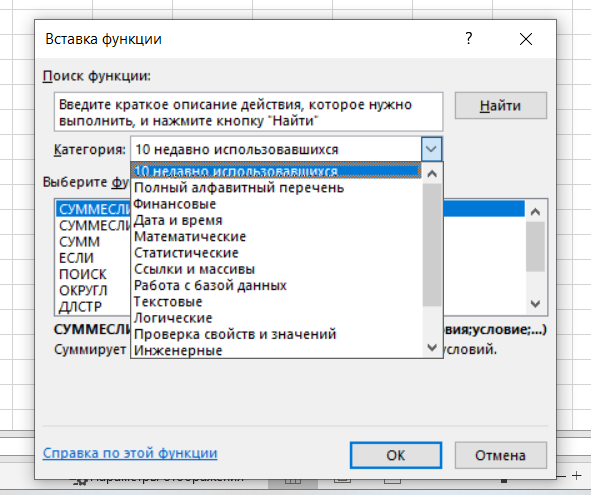Click the Найти search button

[x=501, y=106]
